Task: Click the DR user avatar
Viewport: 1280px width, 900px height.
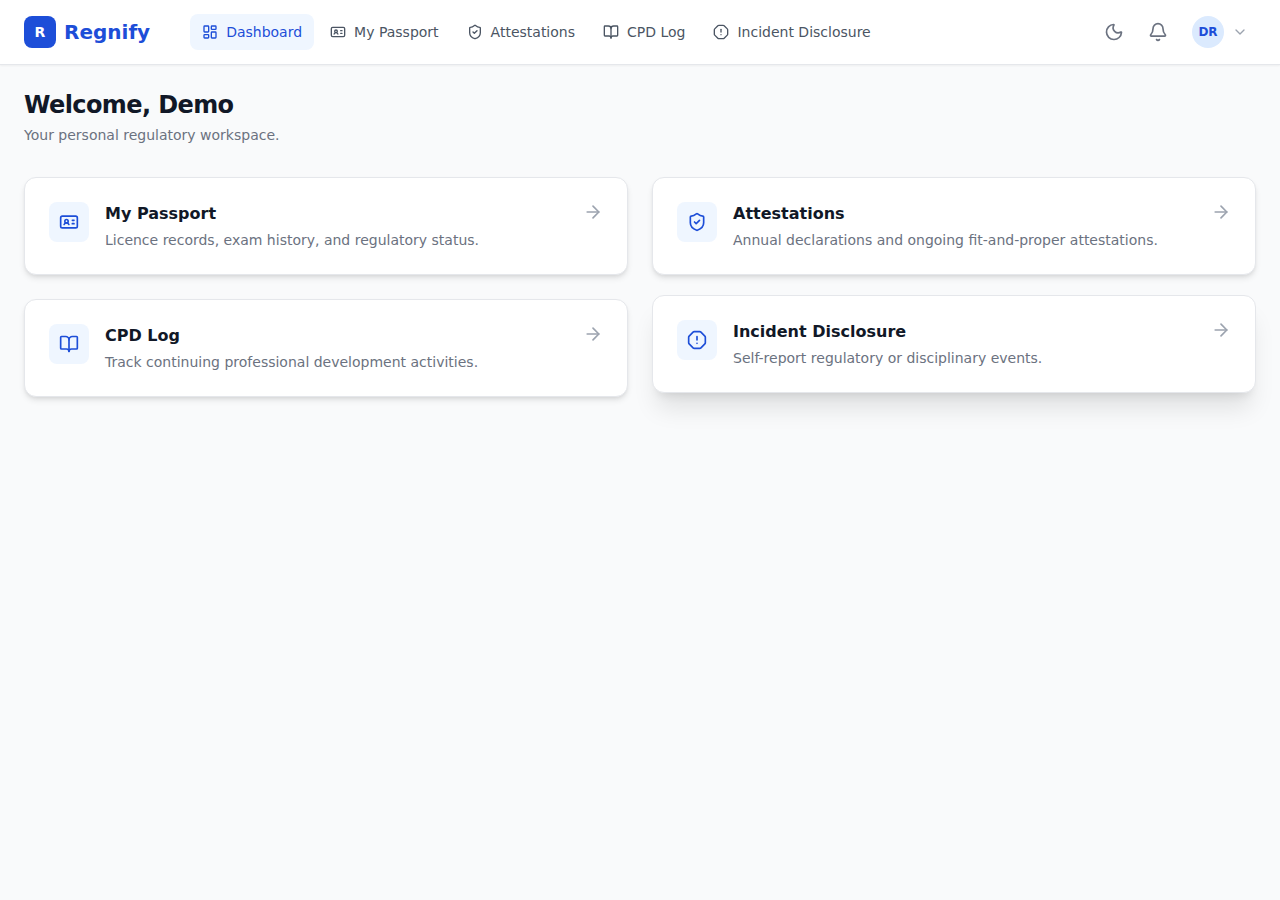Action: point(1208,32)
